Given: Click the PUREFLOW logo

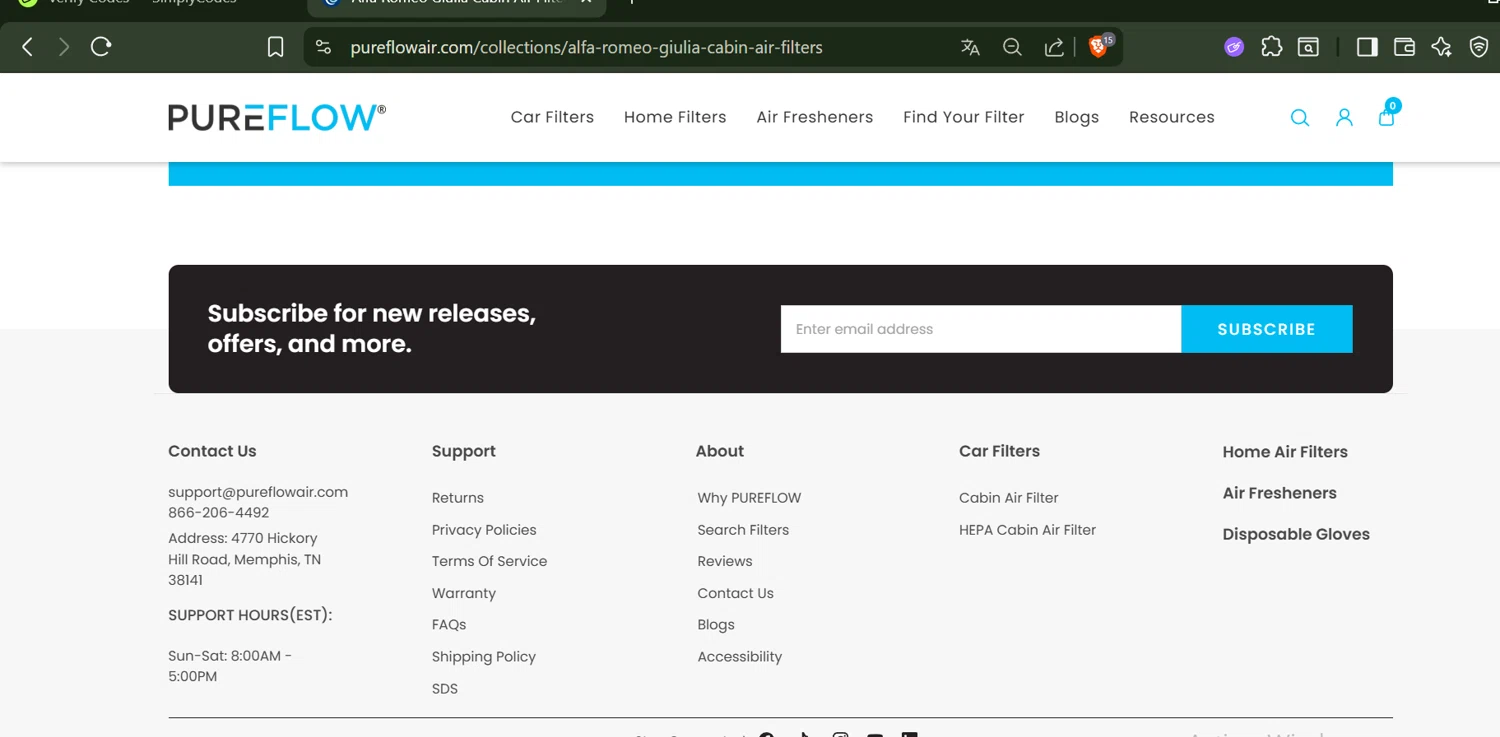Looking at the screenshot, I should click(x=277, y=118).
